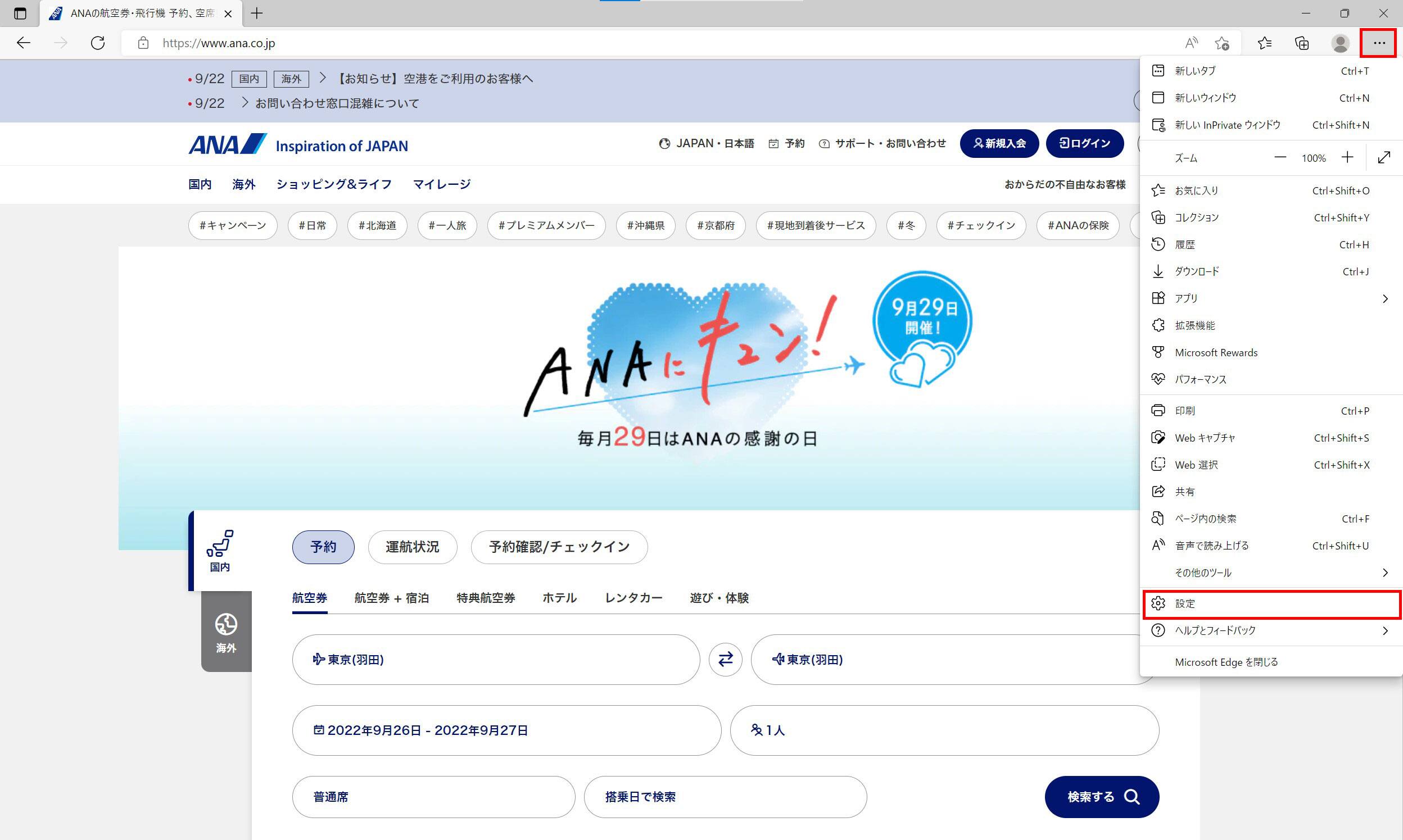
Task: Click the Edge settings and more button
Action: point(1379,43)
